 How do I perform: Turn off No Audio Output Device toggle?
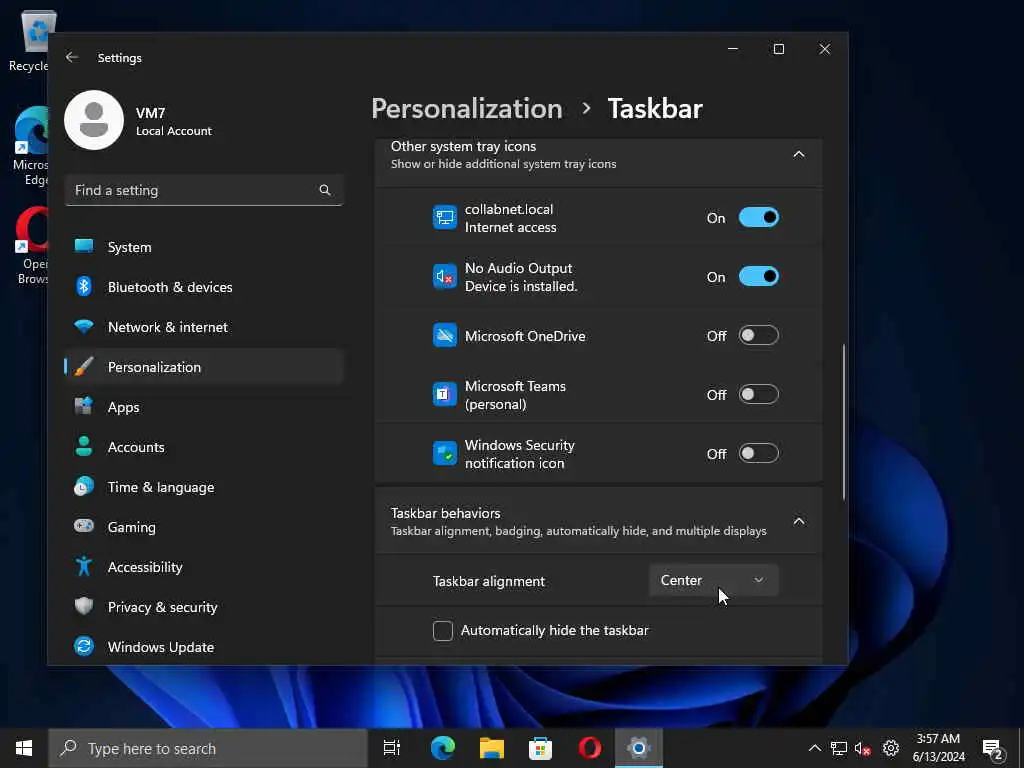(x=759, y=277)
